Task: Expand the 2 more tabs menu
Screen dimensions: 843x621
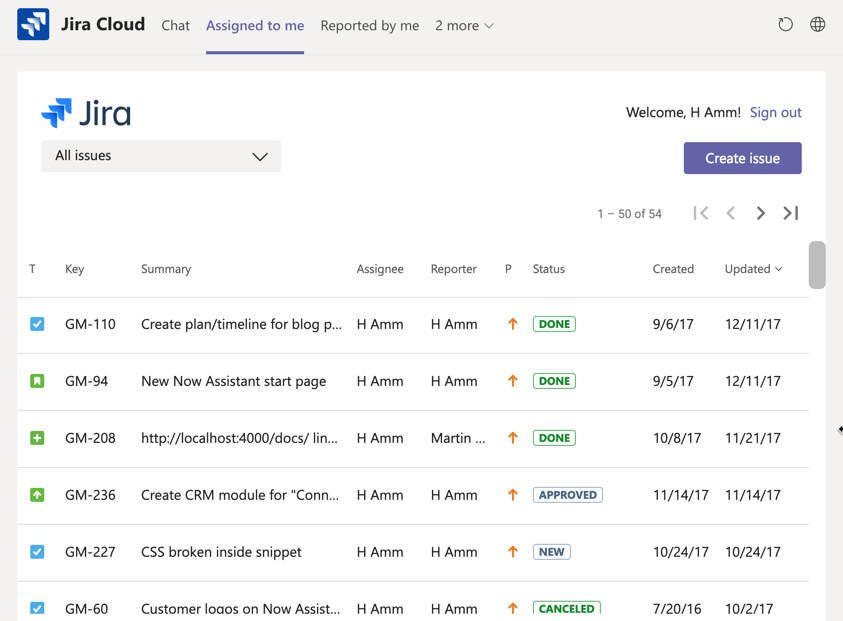Action: pos(464,25)
